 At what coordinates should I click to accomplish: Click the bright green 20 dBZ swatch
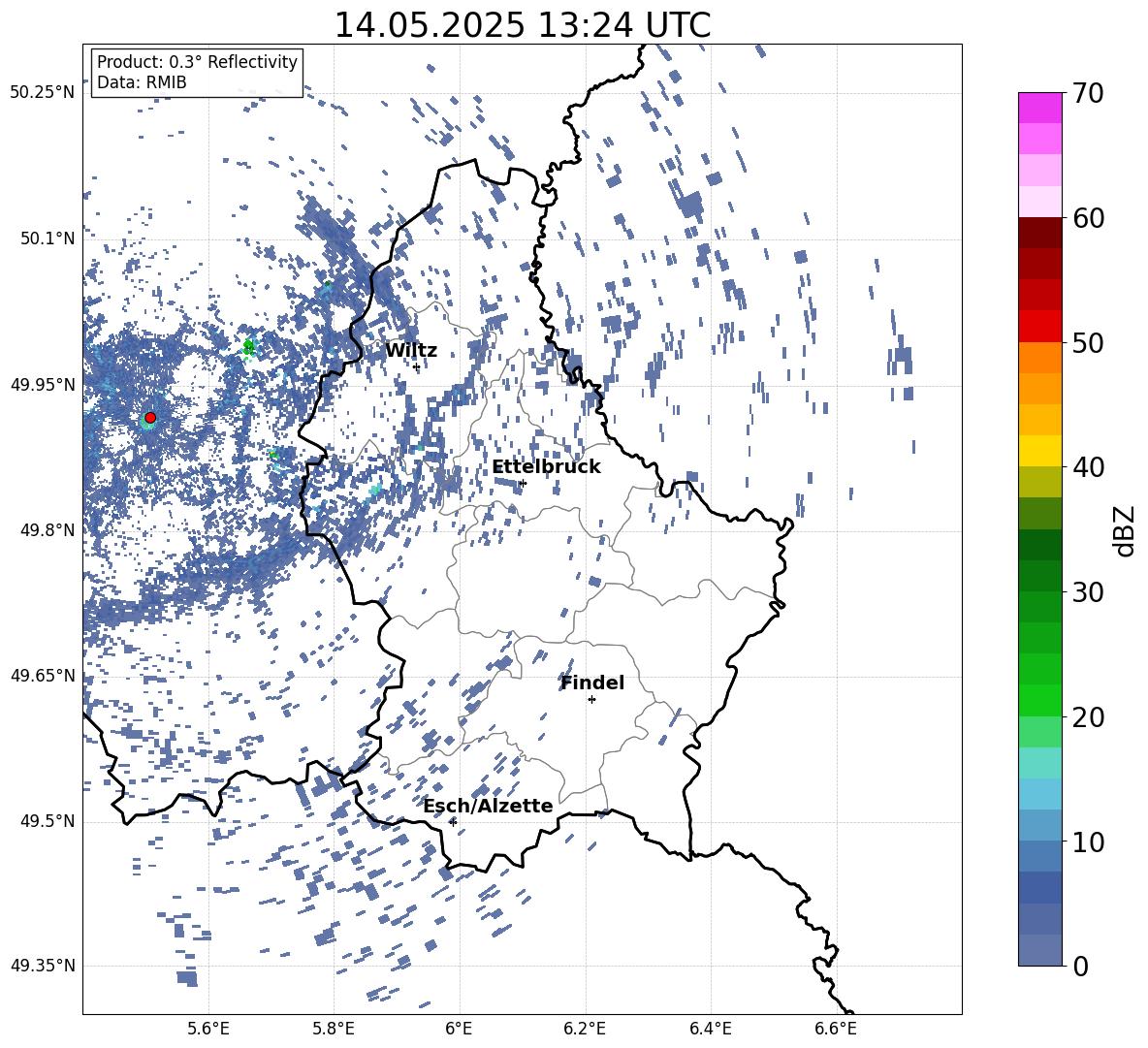click(1040, 700)
